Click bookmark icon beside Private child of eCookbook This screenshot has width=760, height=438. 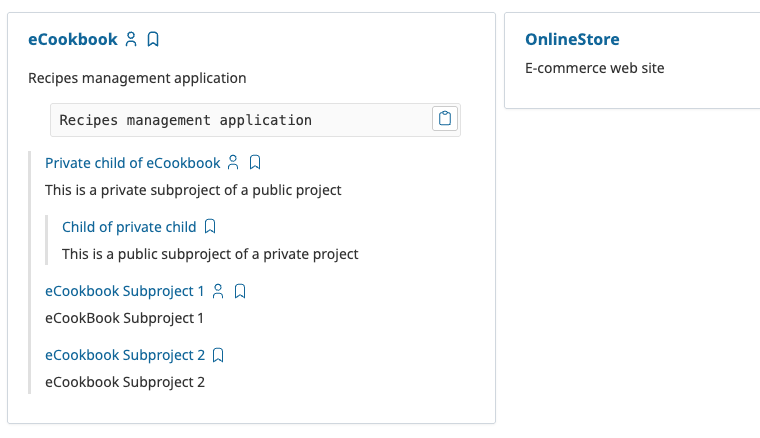255,163
